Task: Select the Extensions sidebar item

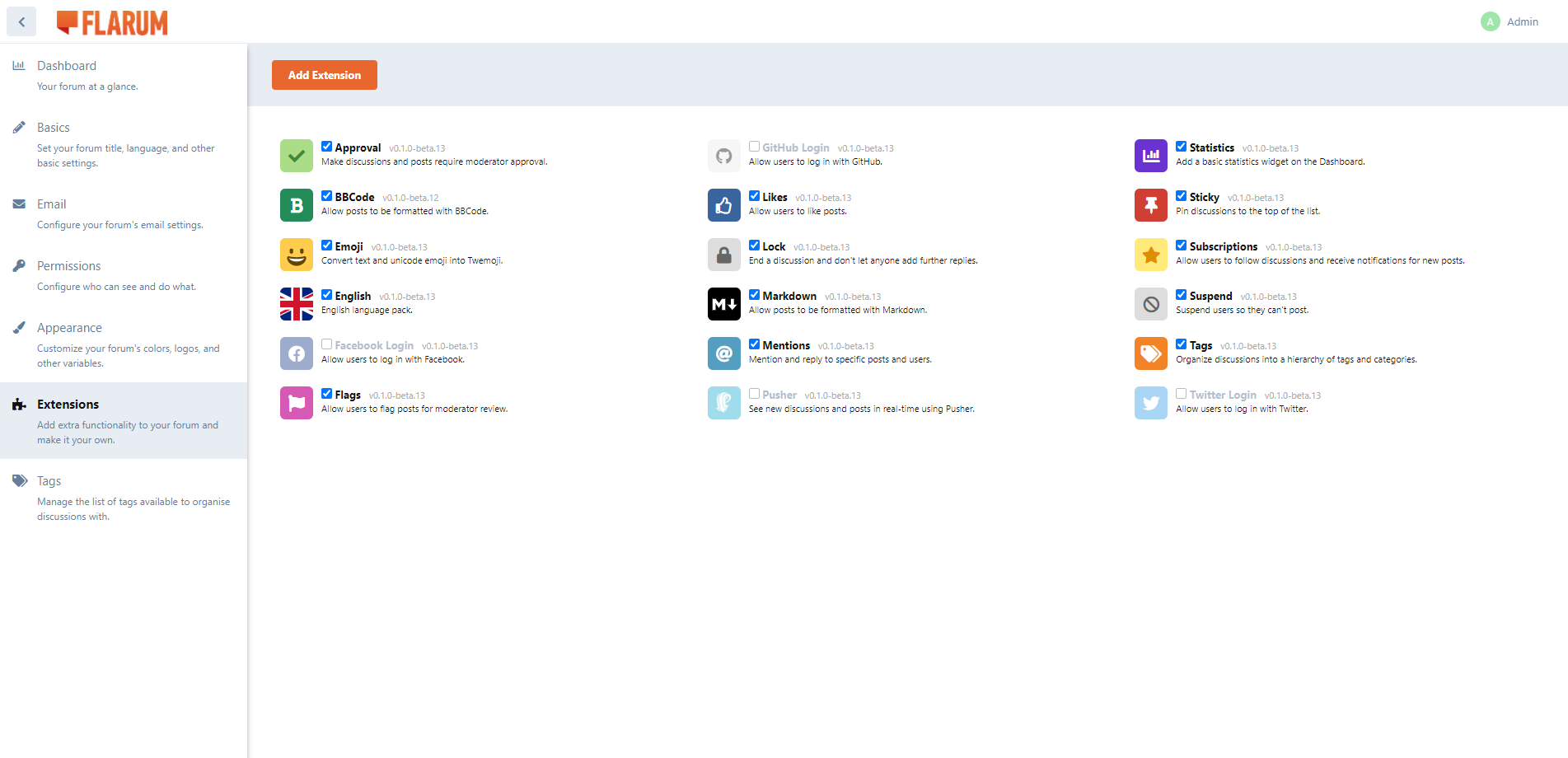Action: pyautogui.click(x=124, y=420)
